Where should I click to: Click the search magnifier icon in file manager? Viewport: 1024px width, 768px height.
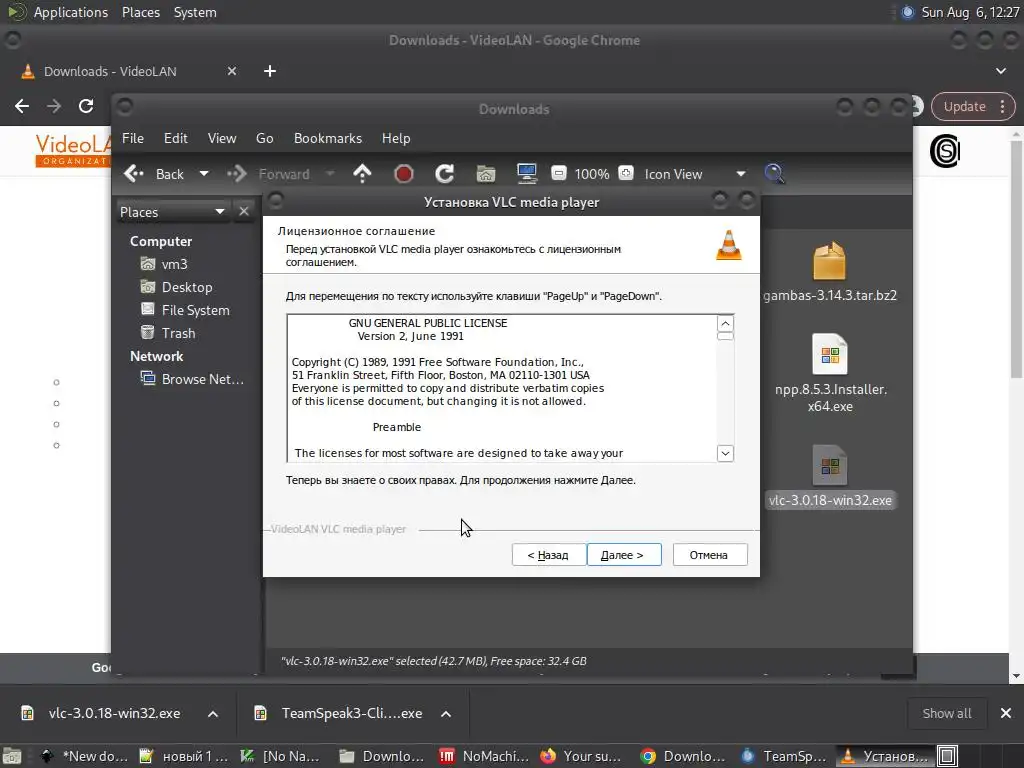point(775,173)
